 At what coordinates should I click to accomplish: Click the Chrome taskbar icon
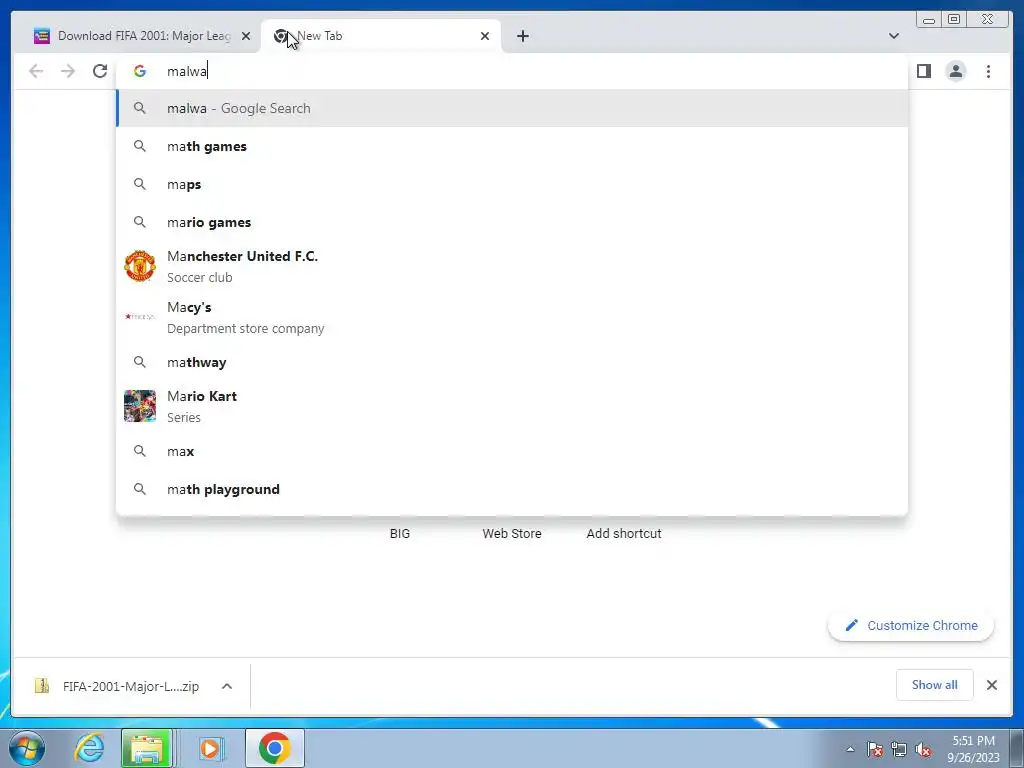click(274, 748)
